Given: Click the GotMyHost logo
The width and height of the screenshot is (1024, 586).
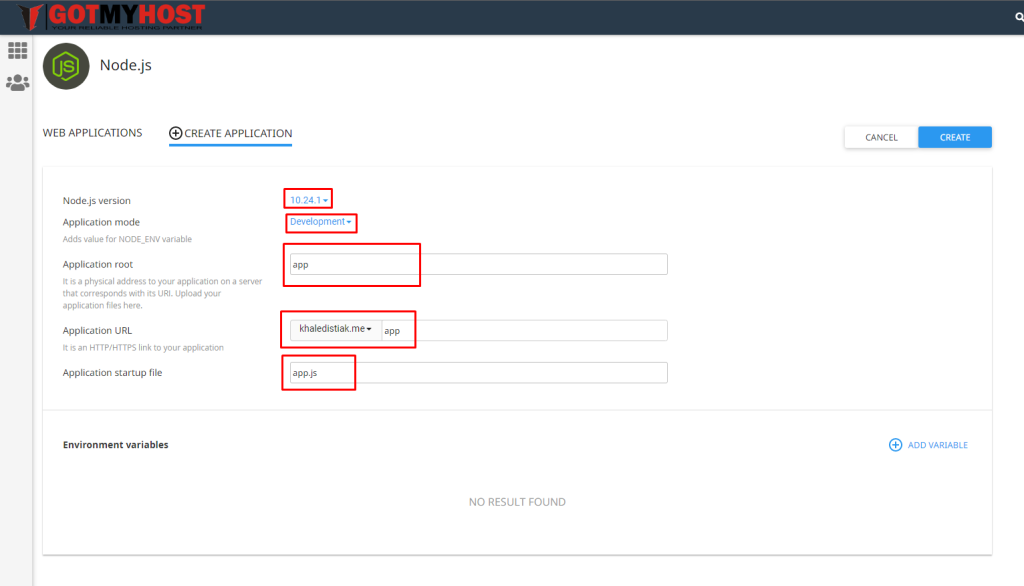Looking at the screenshot, I should [x=111, y=16].
